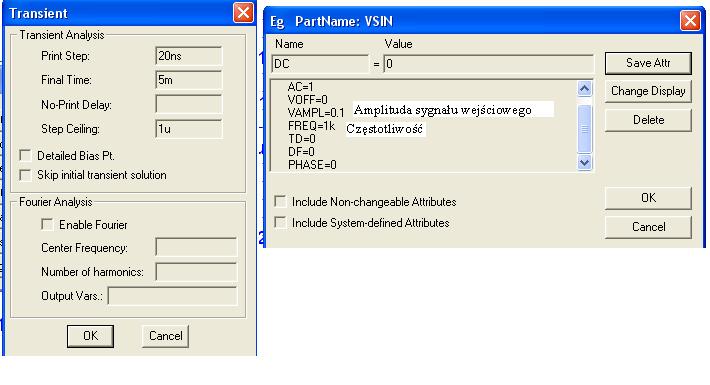Toggle the Enable Fourier checkbox
The image size is (710, 385).
(x=47, y=225)
